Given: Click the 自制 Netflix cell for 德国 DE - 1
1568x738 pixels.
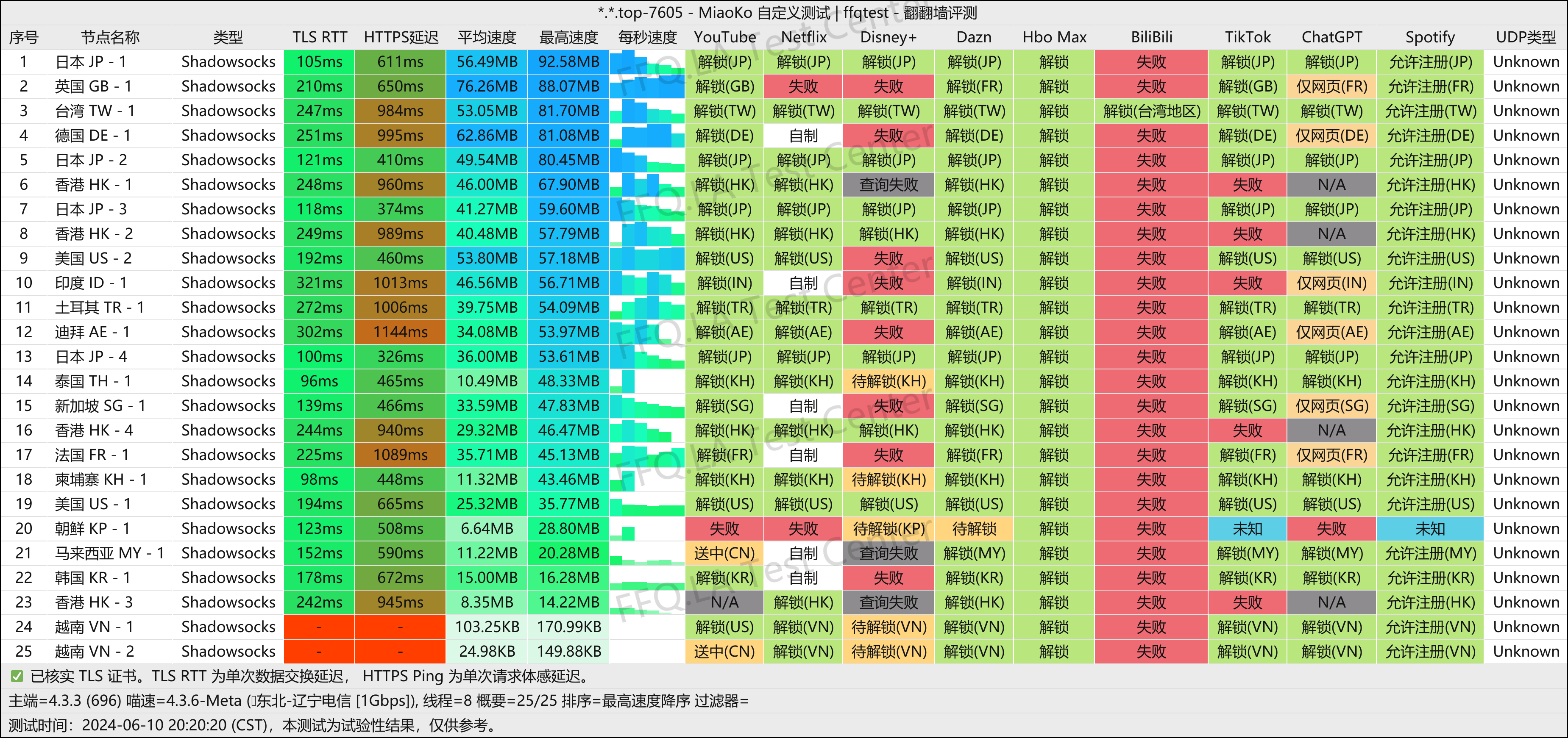Looking at the screenshot, I should [x=803, y=135].
